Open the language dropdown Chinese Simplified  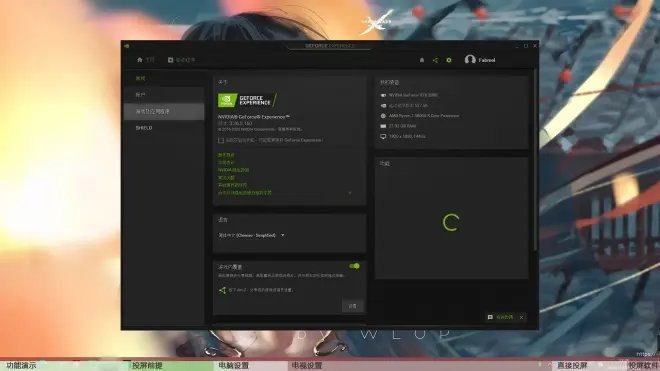click(x=251, y=235)
